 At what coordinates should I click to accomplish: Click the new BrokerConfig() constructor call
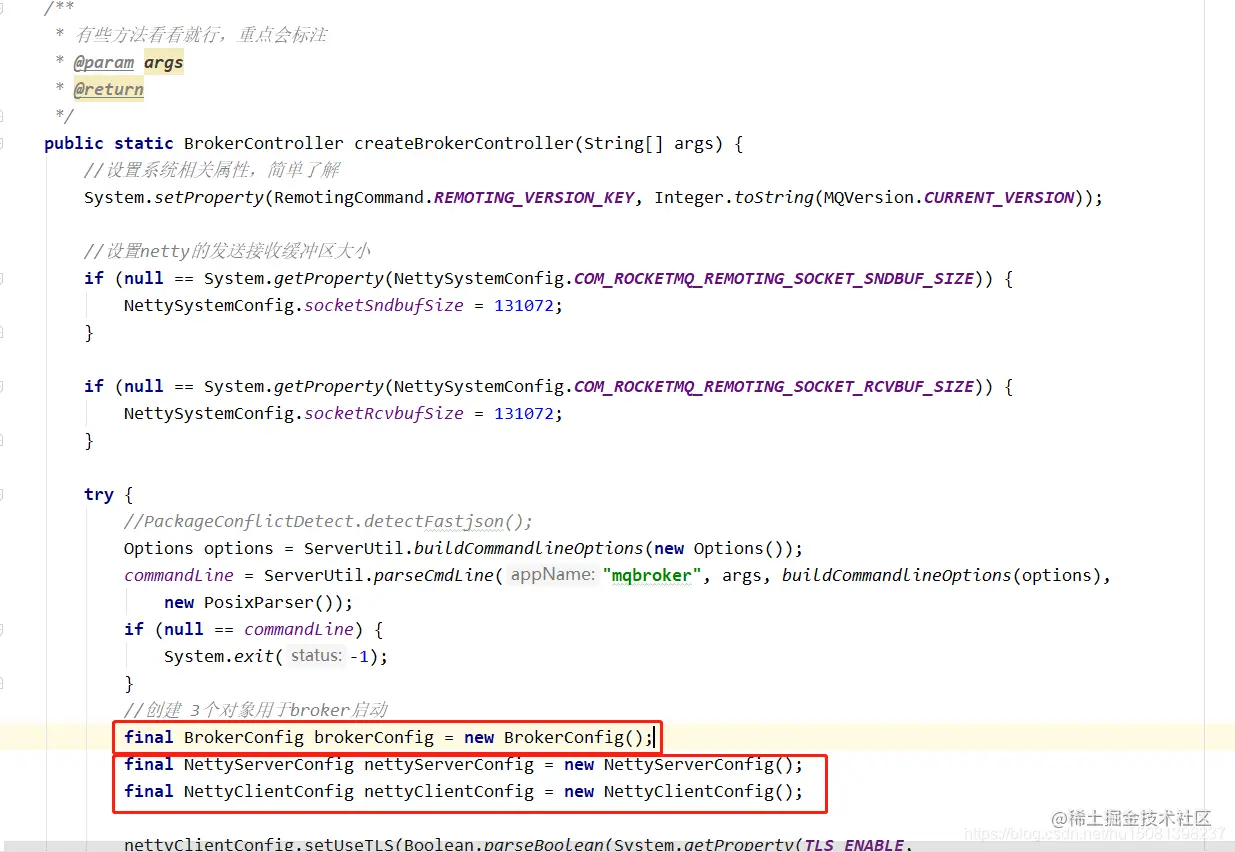click(x=554, y=737)
